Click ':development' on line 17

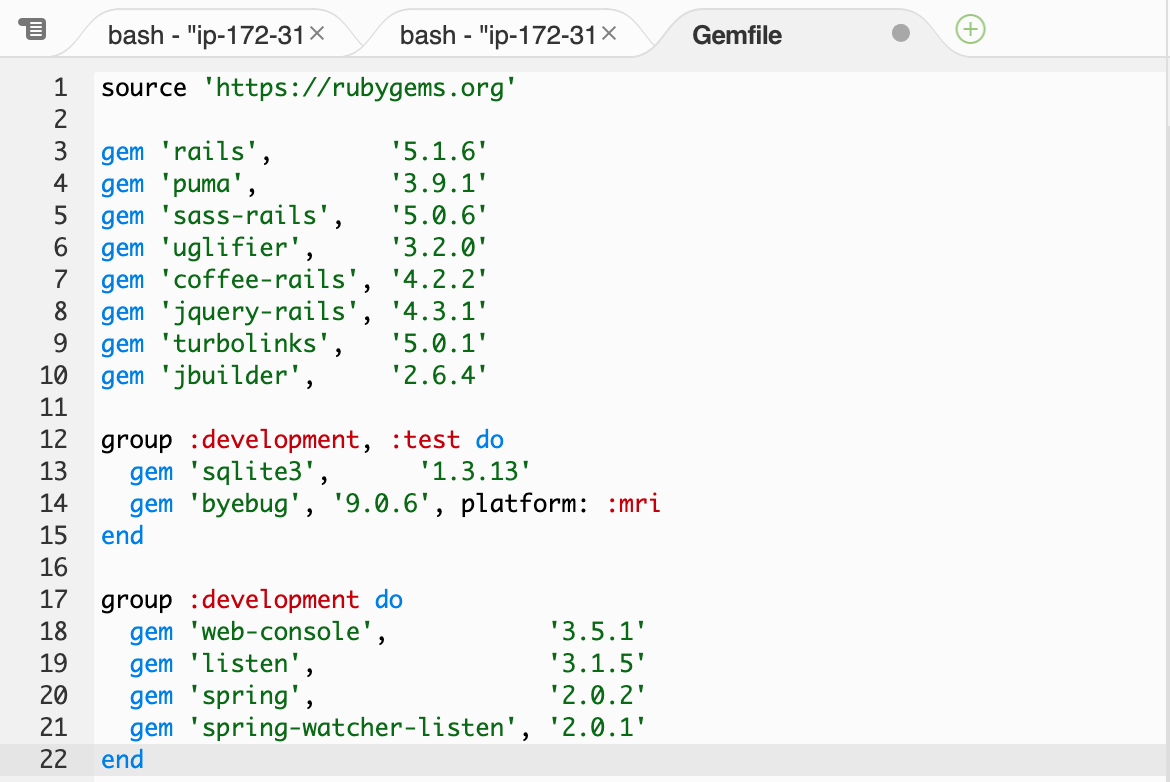(274, 601)
